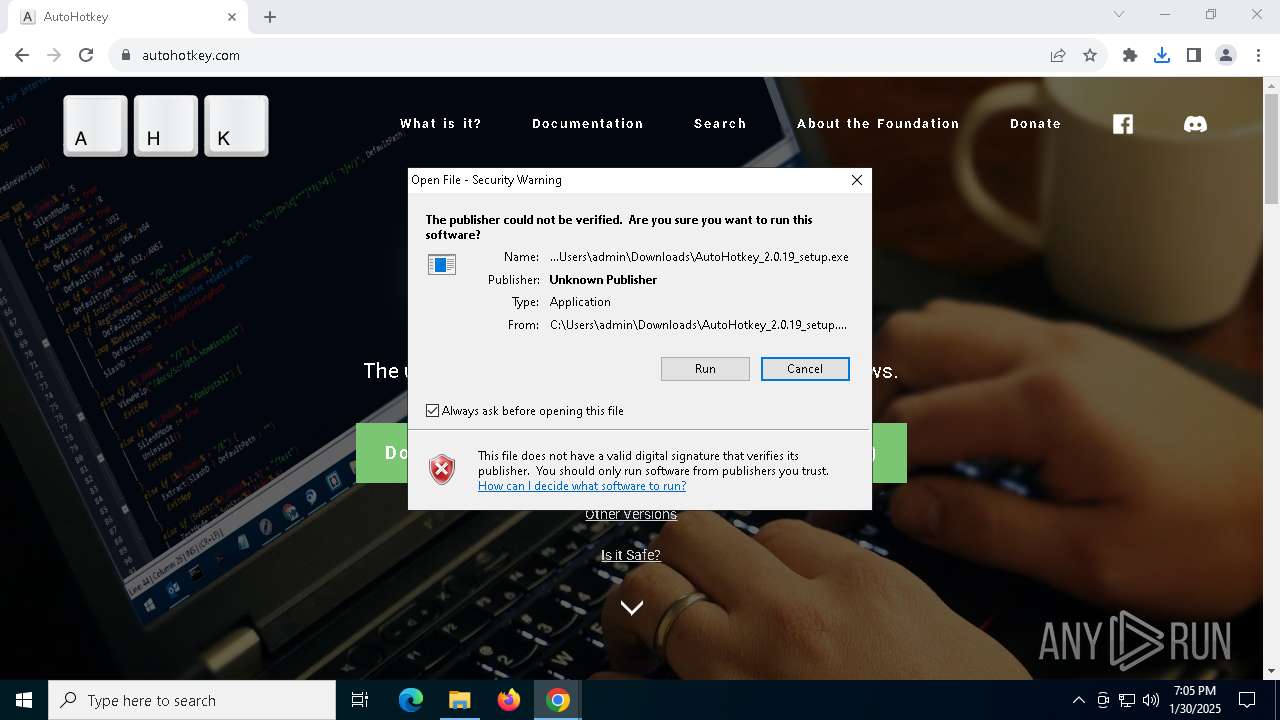Open AutoHotkey Discord icon
Image resolution: width=1280 pixels, height=720 pixels.
point(1195,124)
